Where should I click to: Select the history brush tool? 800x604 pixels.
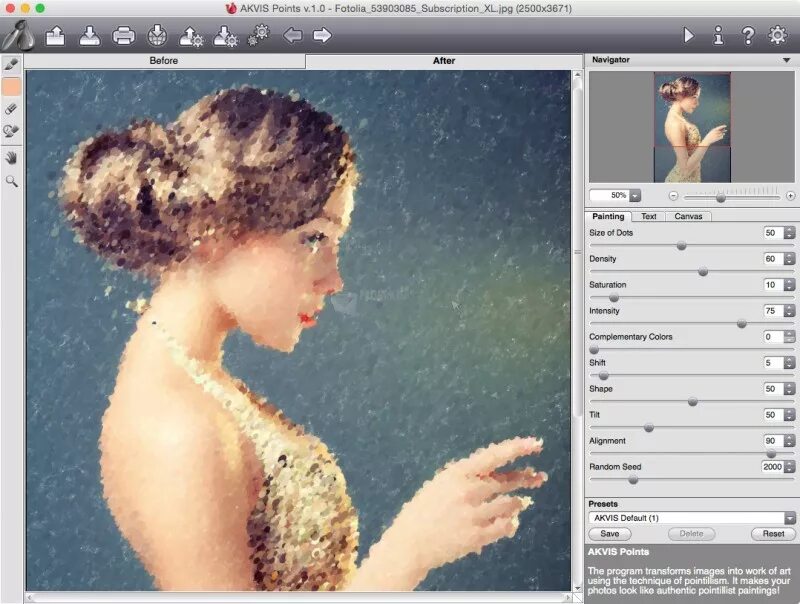click(x=11, y=131)
